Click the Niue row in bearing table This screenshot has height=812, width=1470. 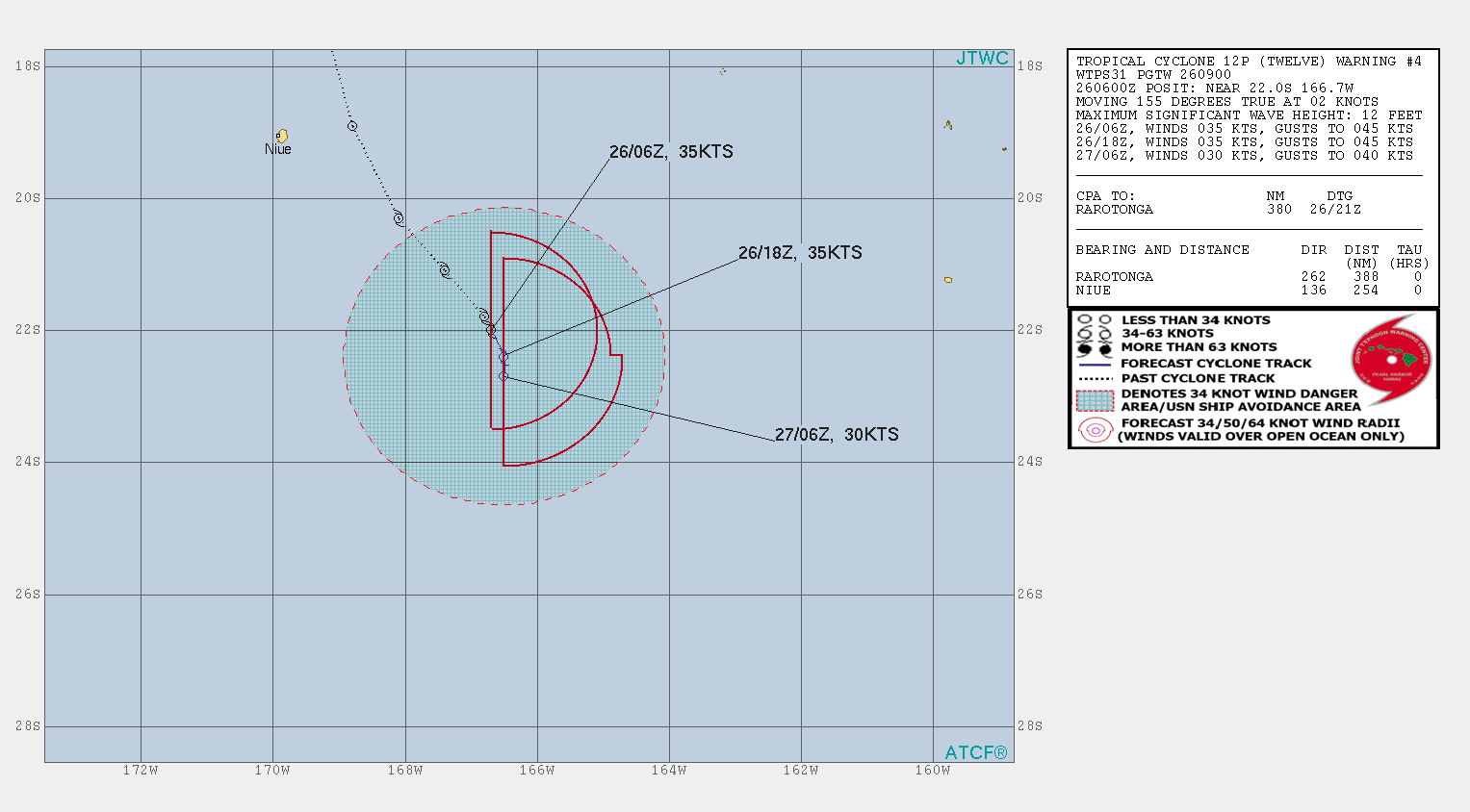[x=1249, y=291]
